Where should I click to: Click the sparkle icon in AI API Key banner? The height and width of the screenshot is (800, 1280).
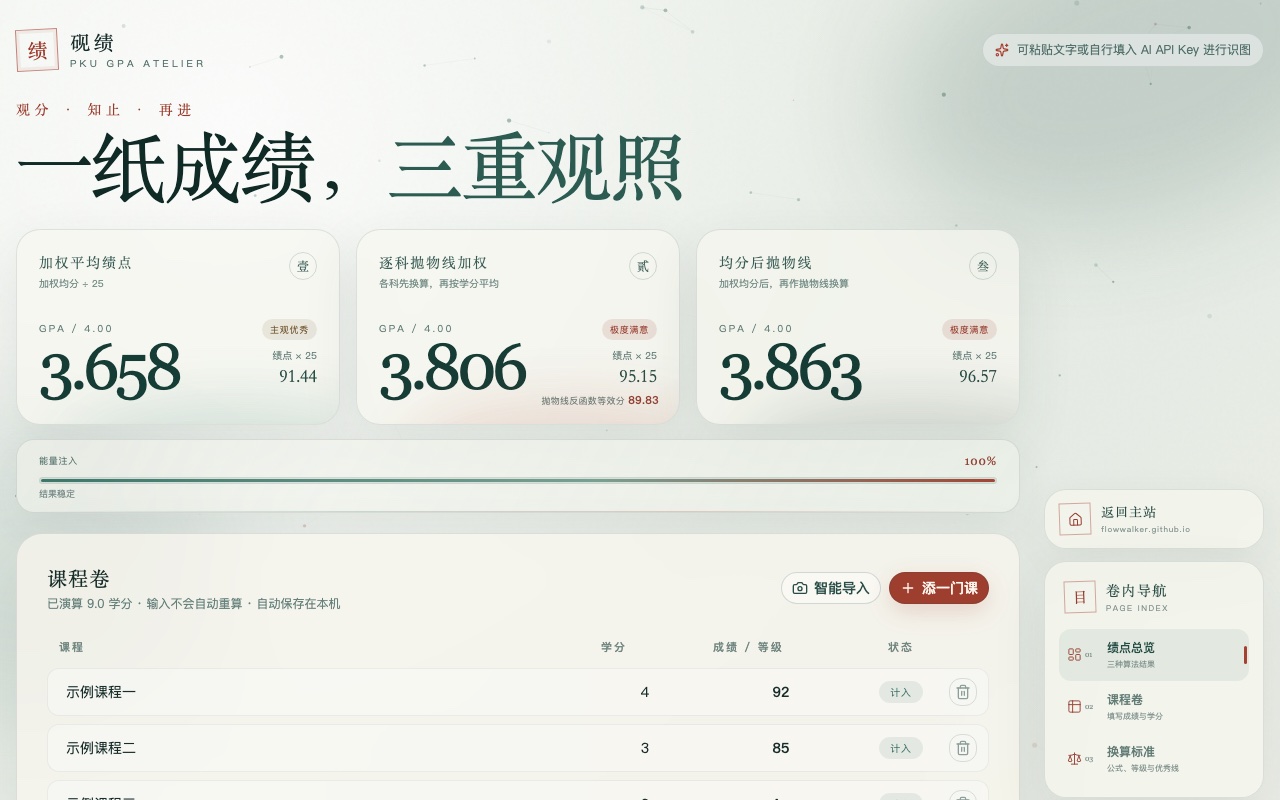(1002, 50)
